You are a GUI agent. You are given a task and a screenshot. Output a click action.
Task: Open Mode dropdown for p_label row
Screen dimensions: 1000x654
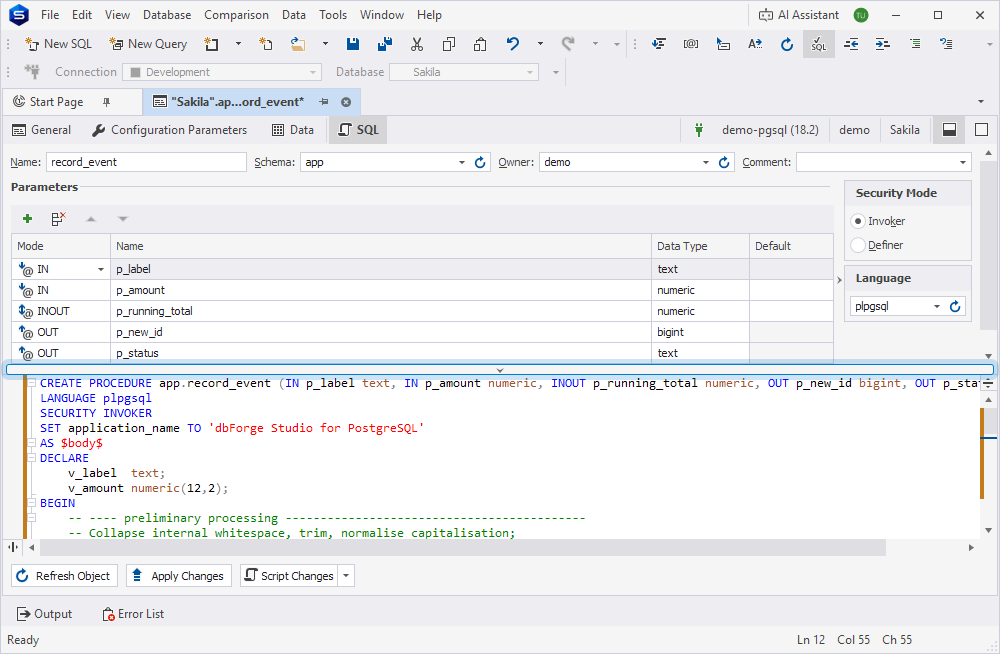pos(100,269)
